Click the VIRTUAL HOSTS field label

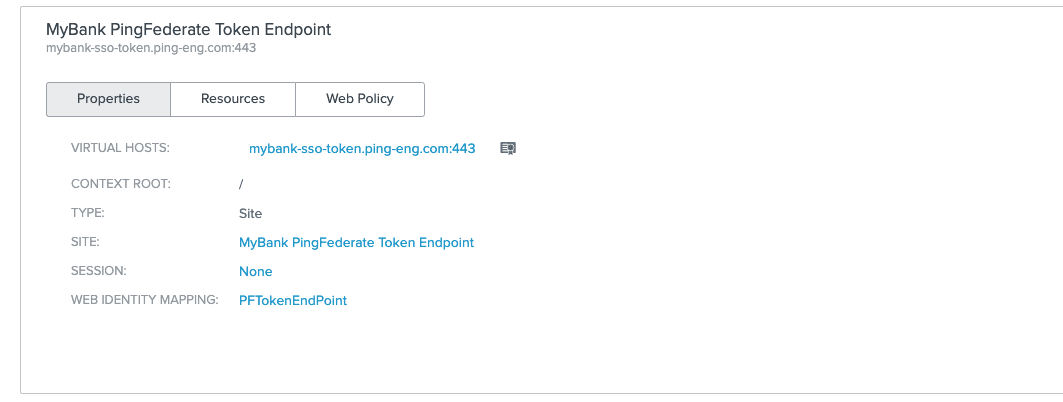(120, 148)
